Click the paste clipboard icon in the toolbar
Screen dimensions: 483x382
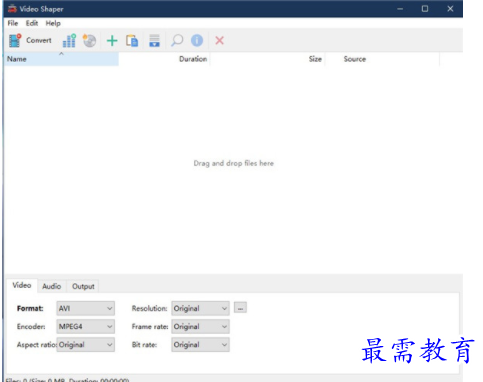[132, 41]
